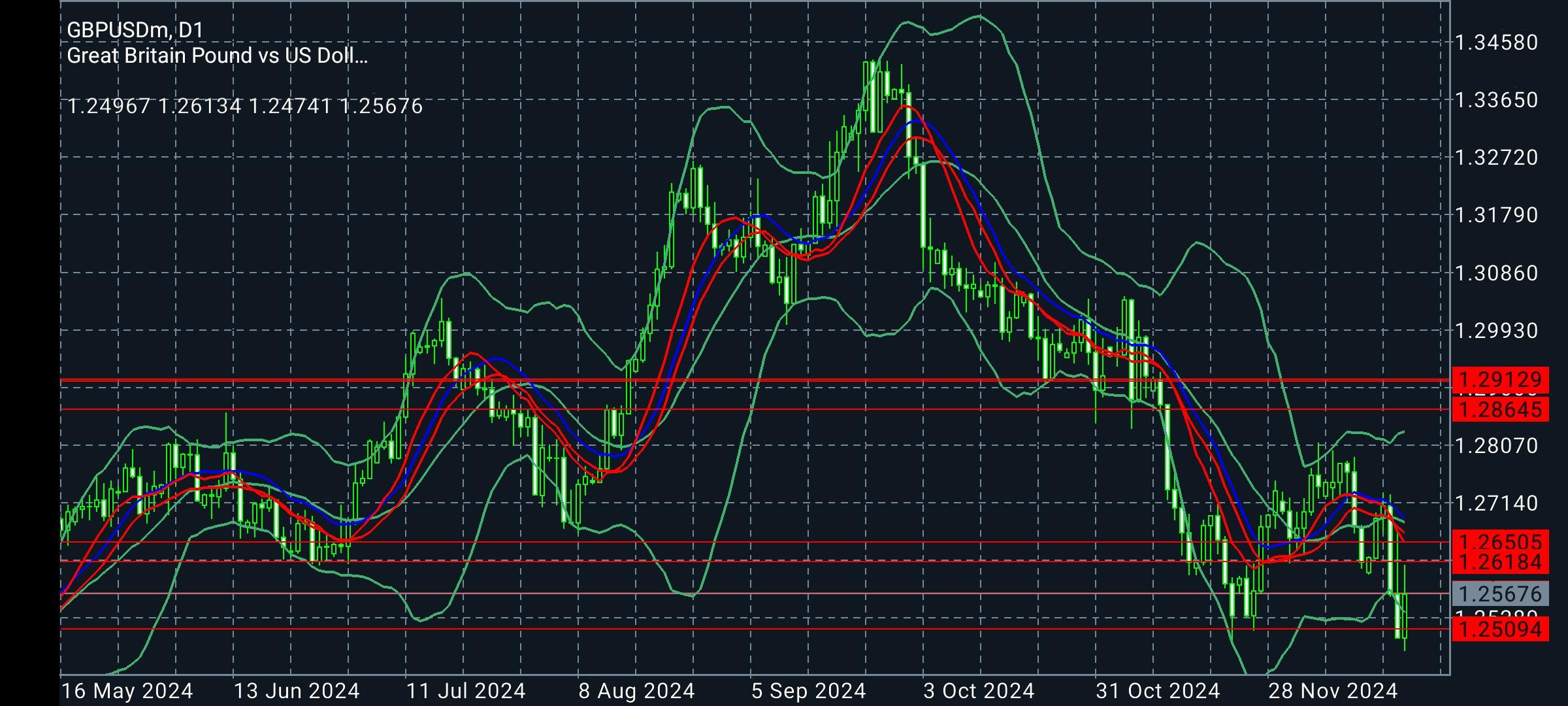1568x706 pixels.
Task: Click the 13 Jun 2024 date label
Action: (297, 691)
